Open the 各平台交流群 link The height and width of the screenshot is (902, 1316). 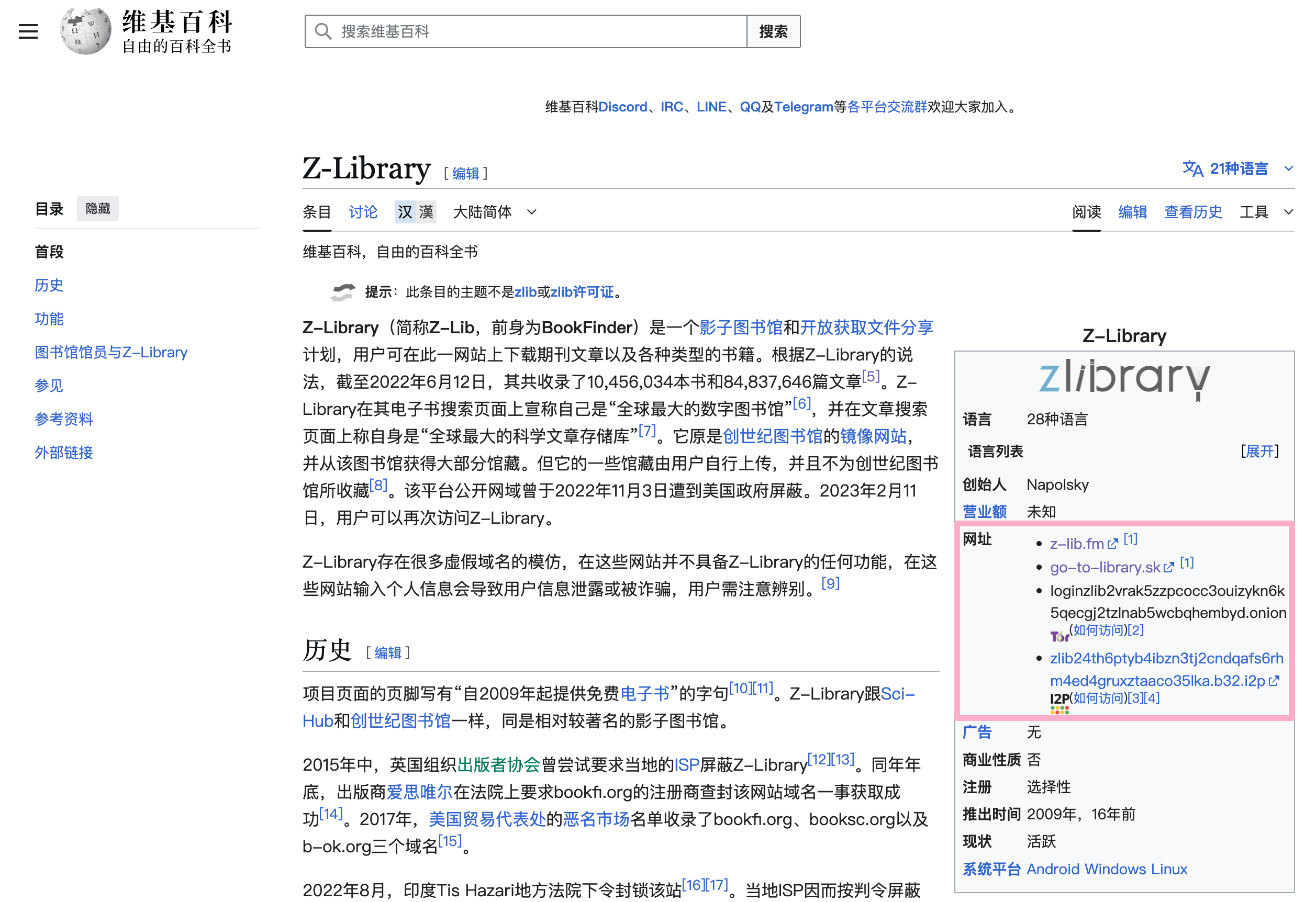pyautogui.click(x=887, y=107)
